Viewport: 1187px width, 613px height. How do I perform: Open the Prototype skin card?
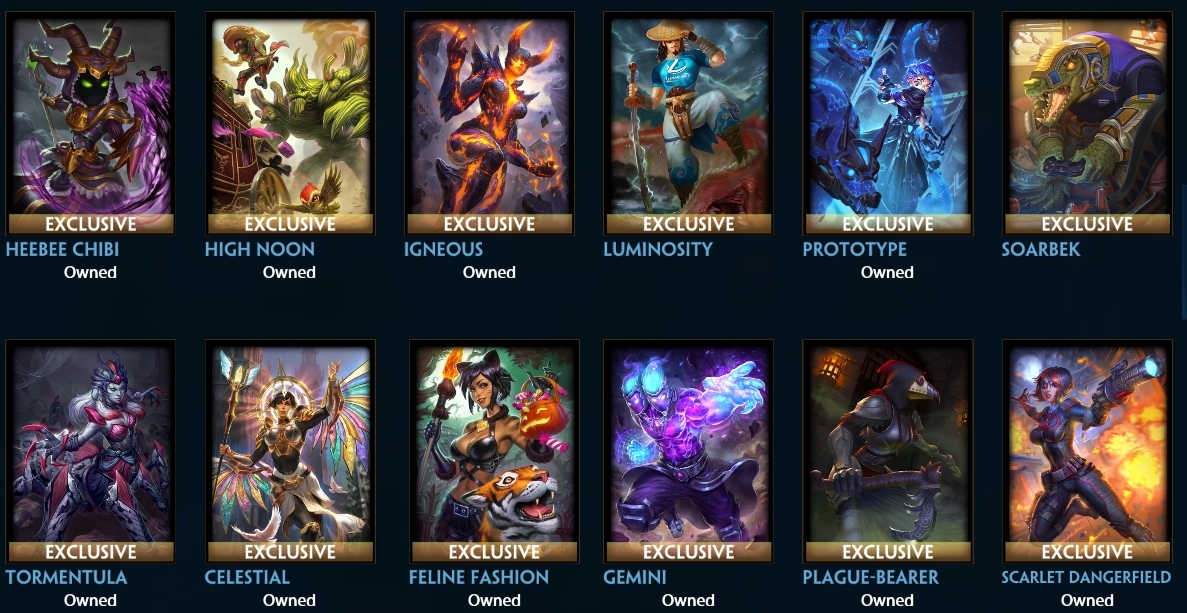pyautogui.click(x=888, y=123)
